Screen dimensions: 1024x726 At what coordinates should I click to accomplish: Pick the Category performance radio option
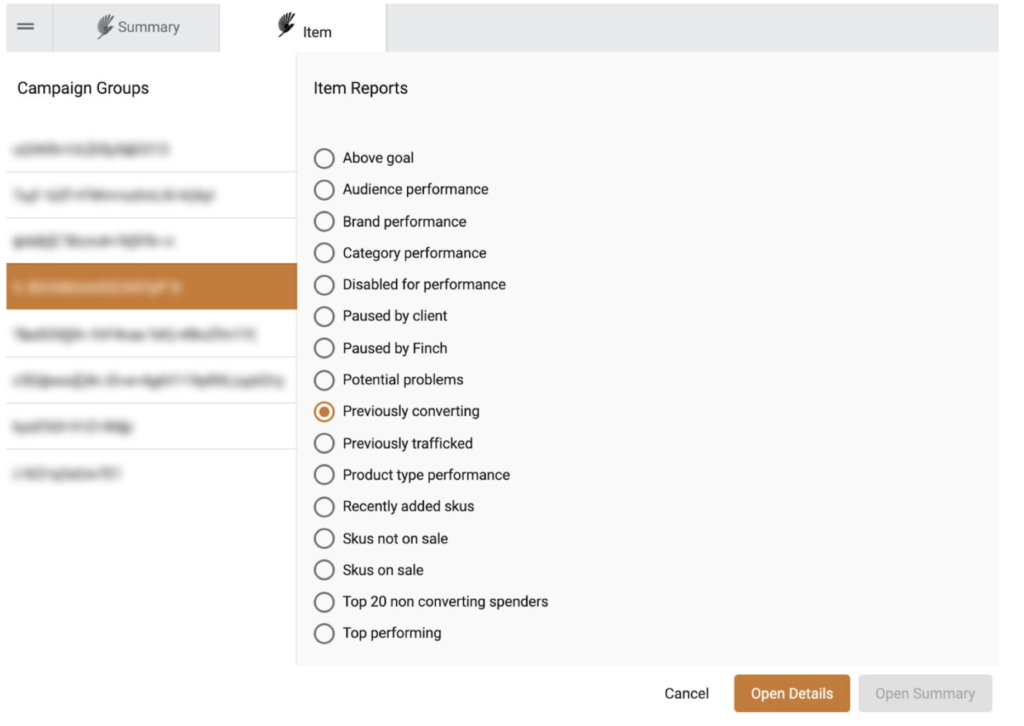coord(324,253)
